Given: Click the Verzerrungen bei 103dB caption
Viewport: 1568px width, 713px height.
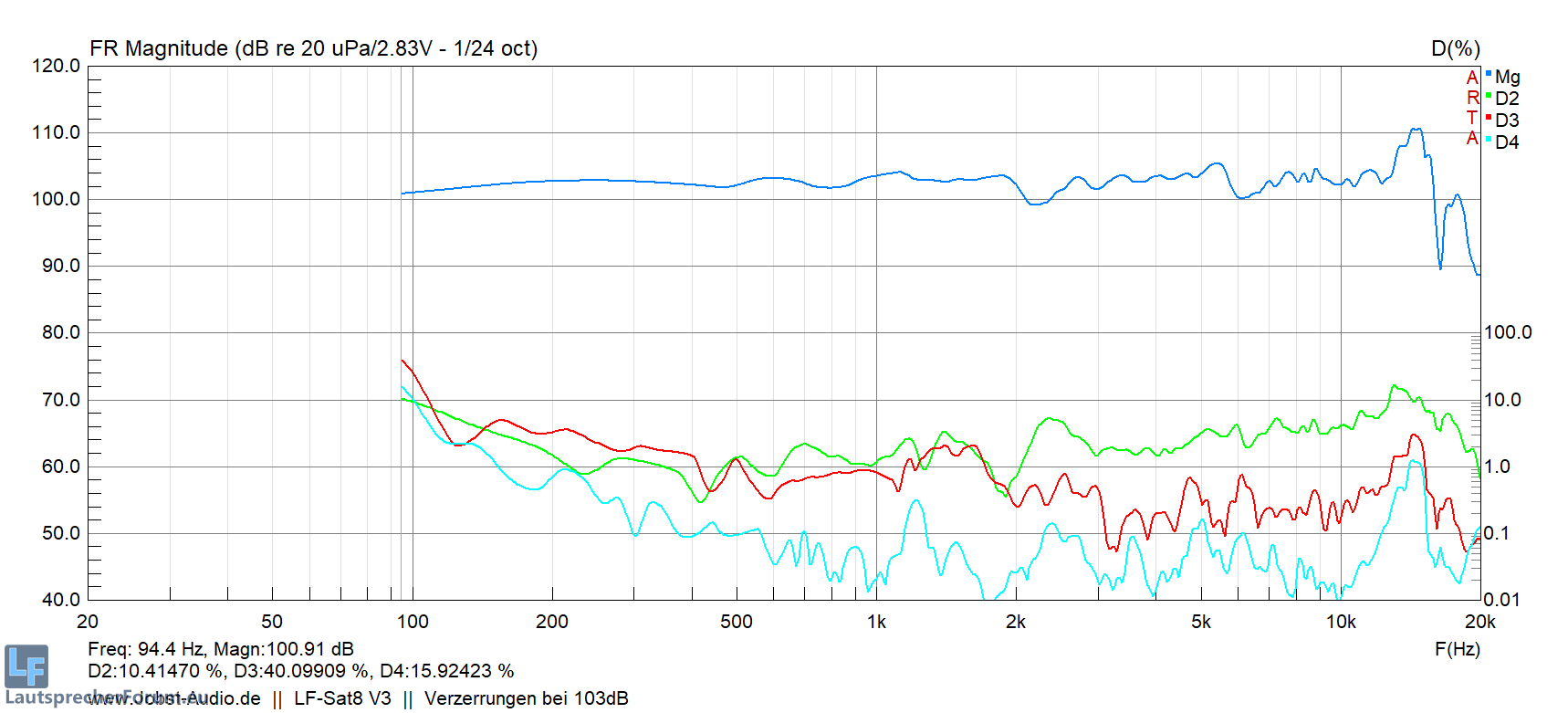Looking at the screenshot, I should [x=527, y=698].
